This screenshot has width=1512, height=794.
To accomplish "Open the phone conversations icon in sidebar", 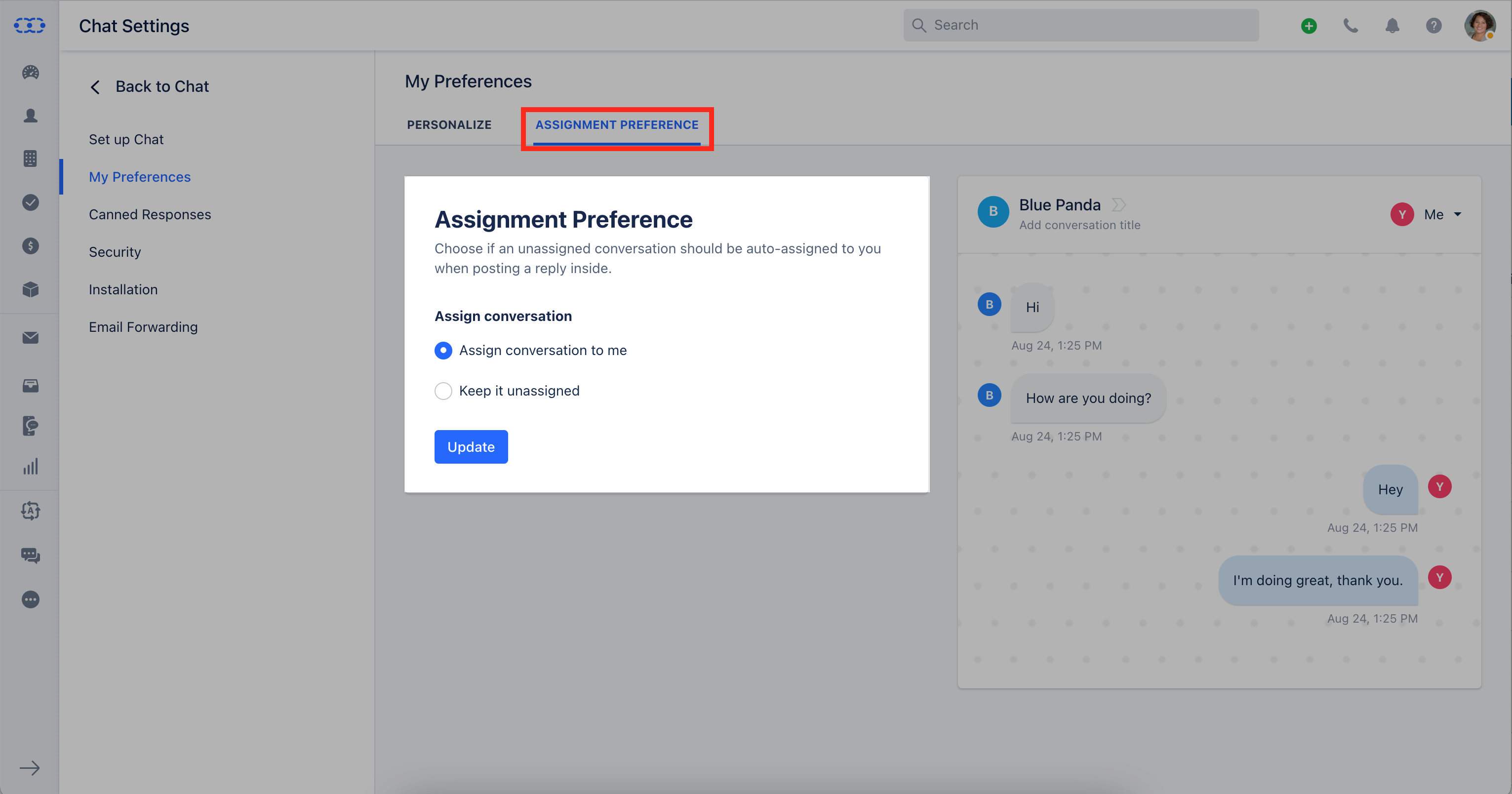I will 31,426.
